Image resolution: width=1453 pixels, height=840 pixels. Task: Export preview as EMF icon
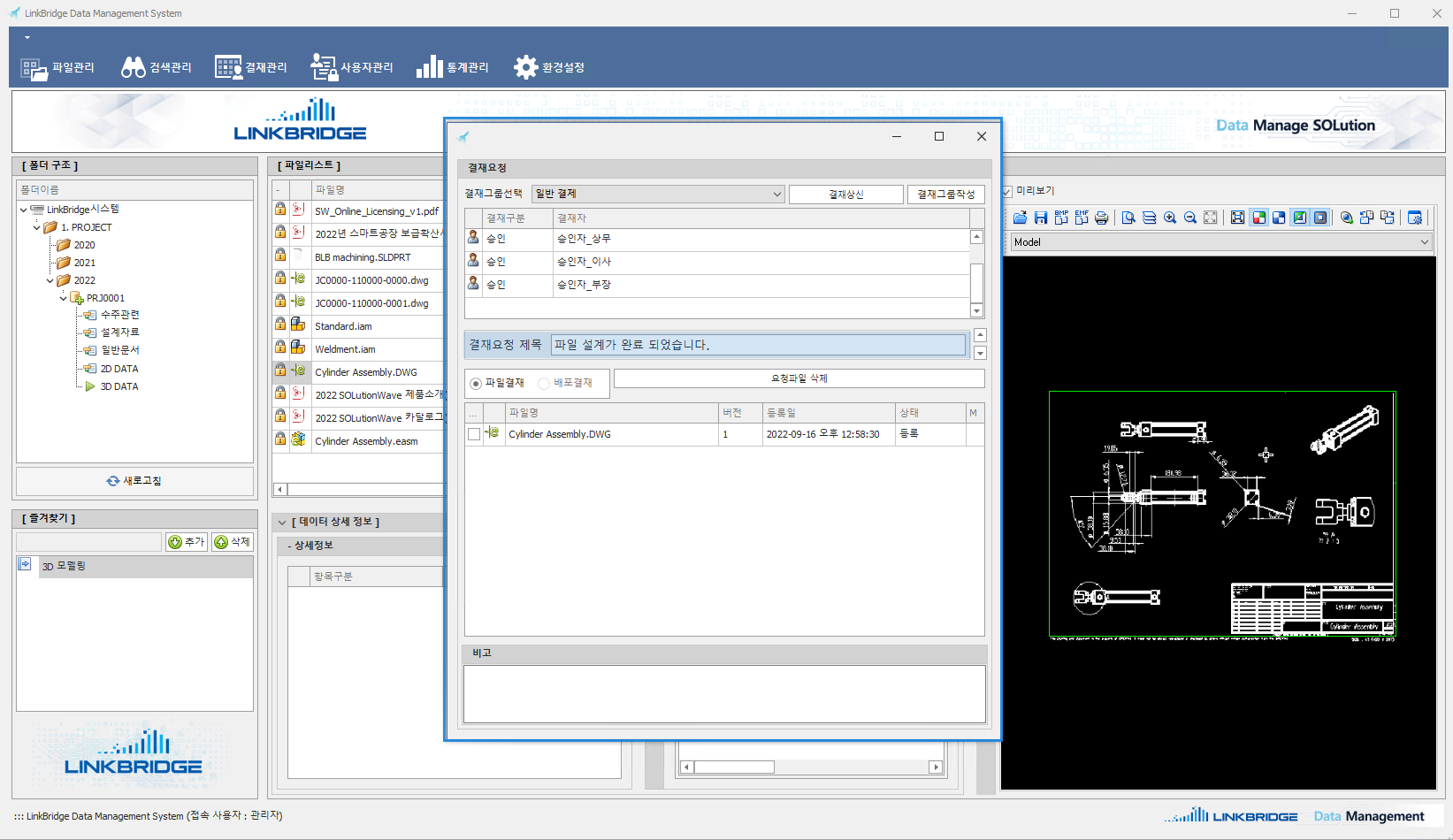point(1082,218)
